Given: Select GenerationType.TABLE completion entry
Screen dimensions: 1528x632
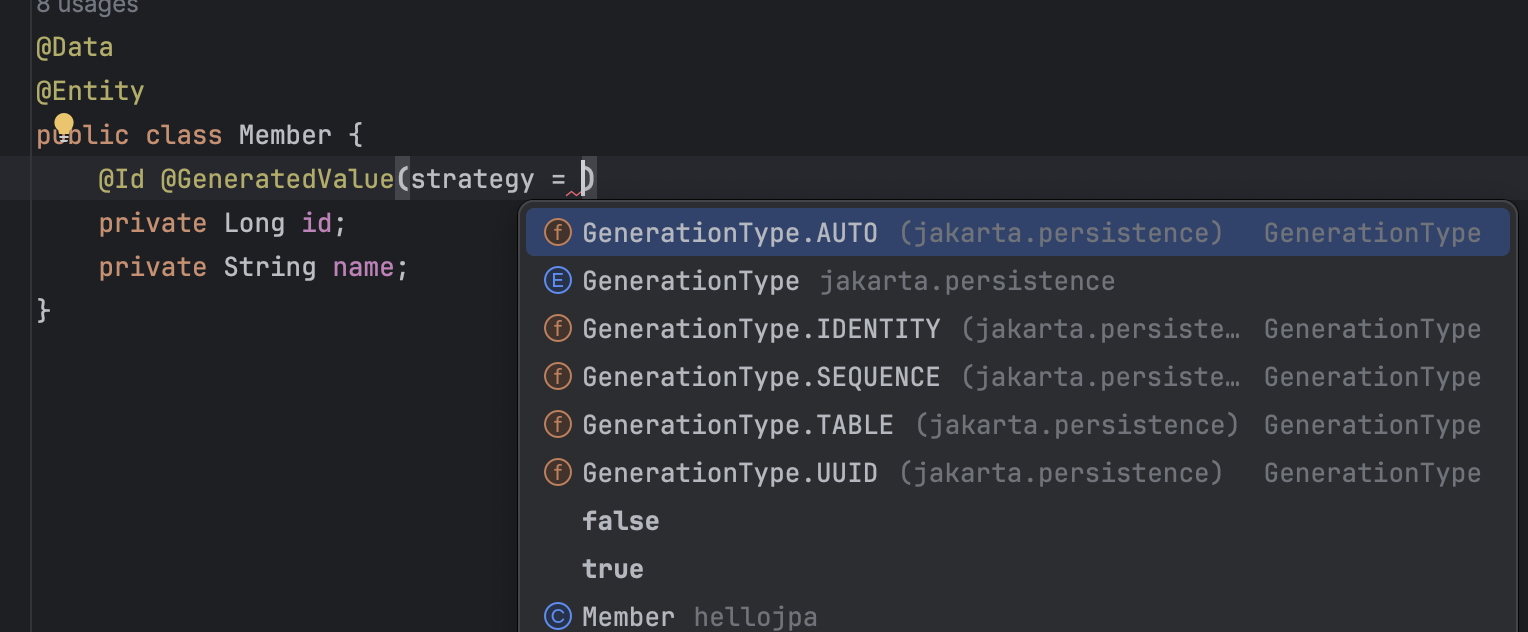Looking at the screenshot, I should [x=1017, y=425].
